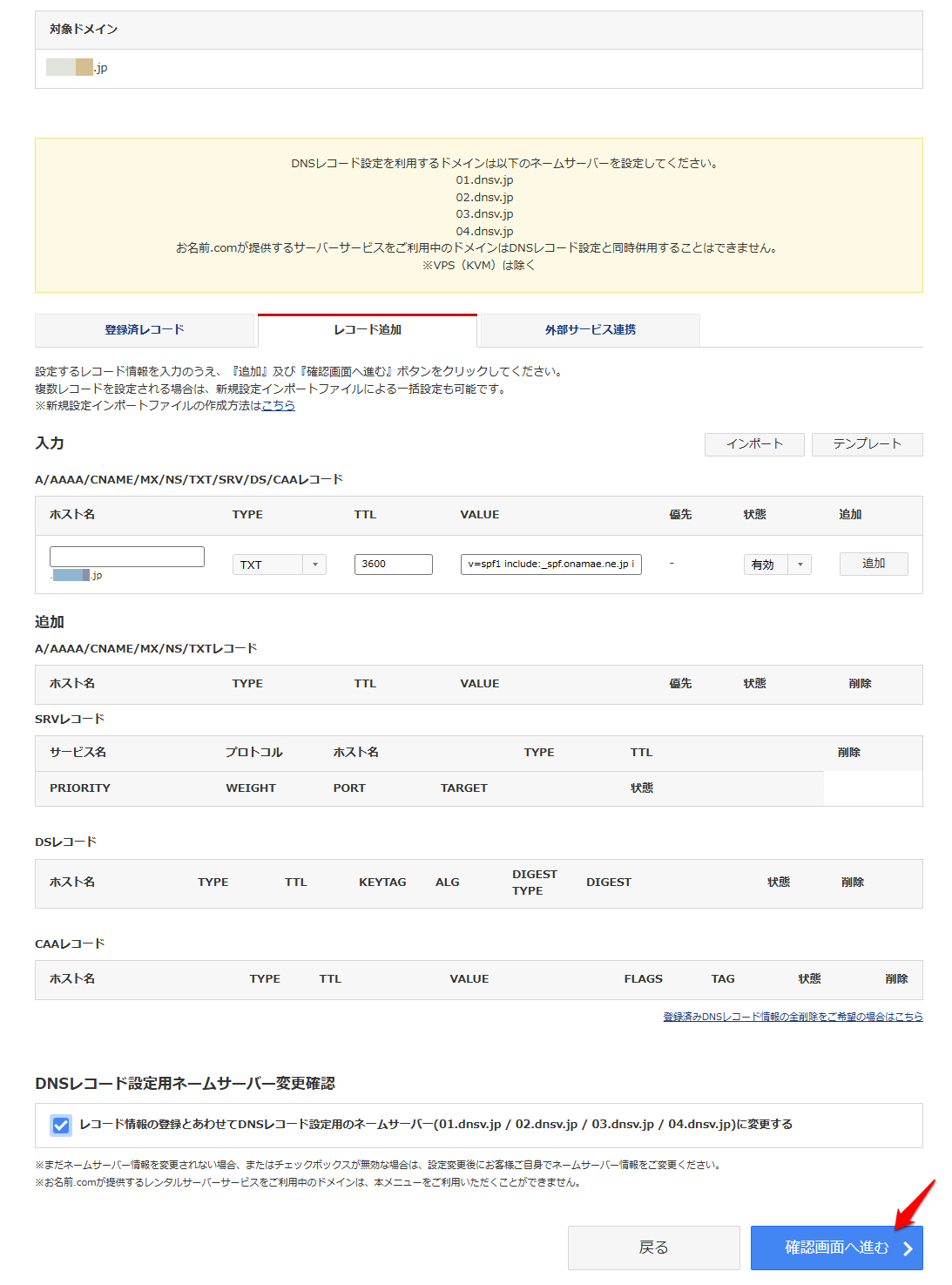Follow the 登録済みDNSレコード情報の全削除 link
Screen dimensions: 952x1285
792,1017
